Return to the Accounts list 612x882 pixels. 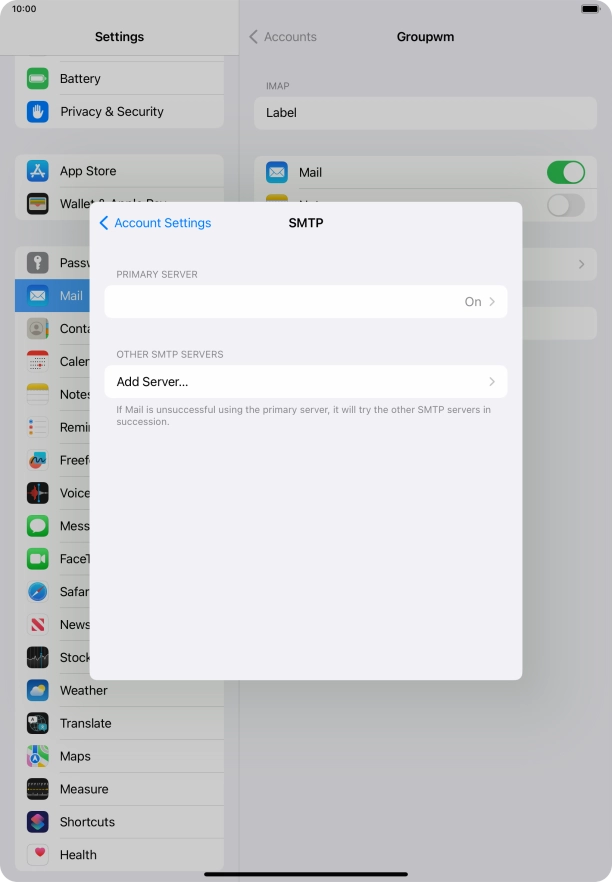[283, 37]
